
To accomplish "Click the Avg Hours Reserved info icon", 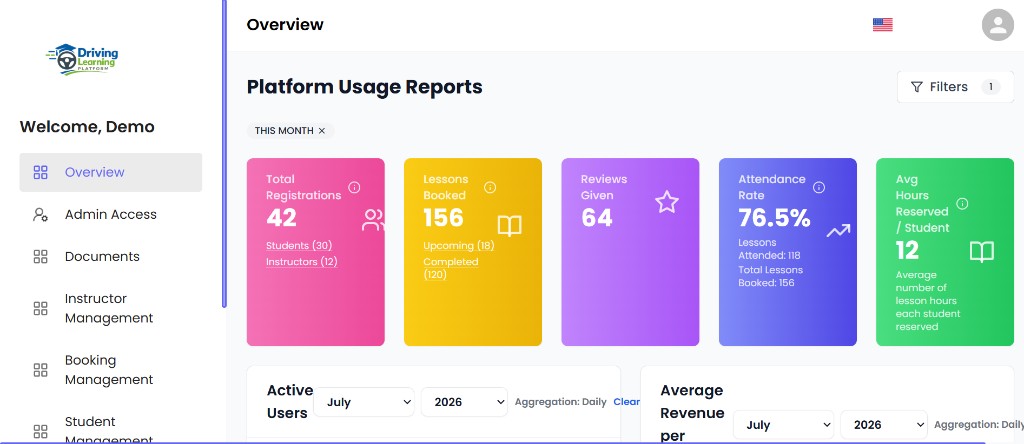I will point(962,204).
